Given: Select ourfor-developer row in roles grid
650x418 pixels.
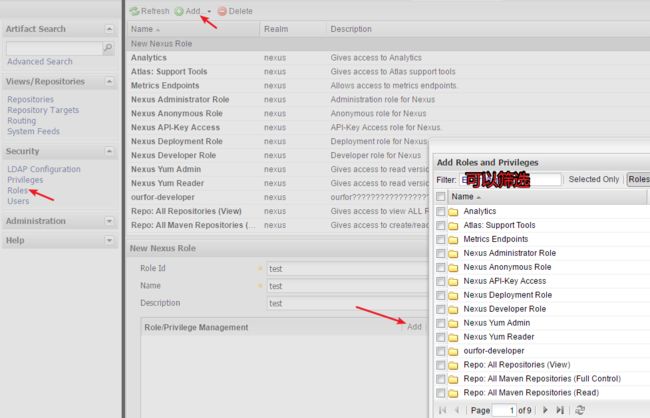Looking at the screenshot, I should pyautogui.click(x=278, y=197).
